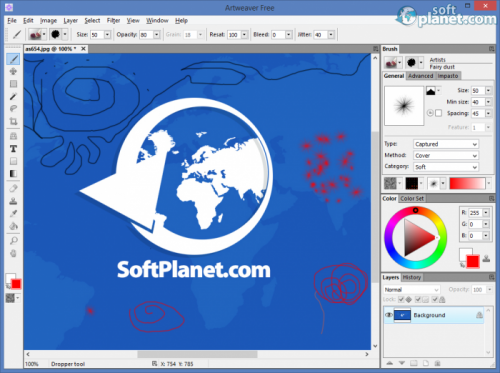Toggle Background layer visibility eye
The height and width of the screenshot is (373, 500).
click(388, 315)
